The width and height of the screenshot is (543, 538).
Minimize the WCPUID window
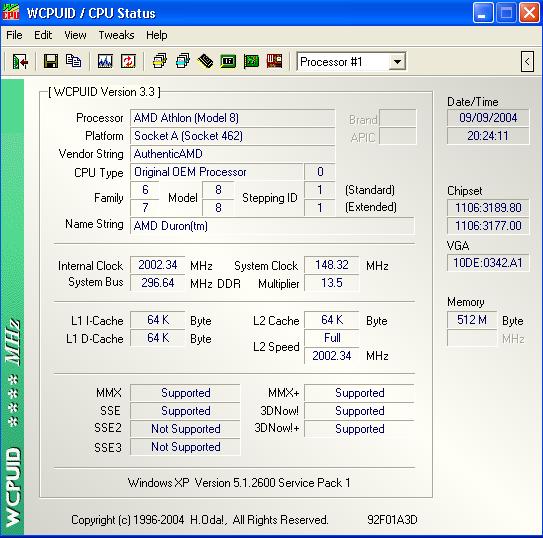point(483,13)
